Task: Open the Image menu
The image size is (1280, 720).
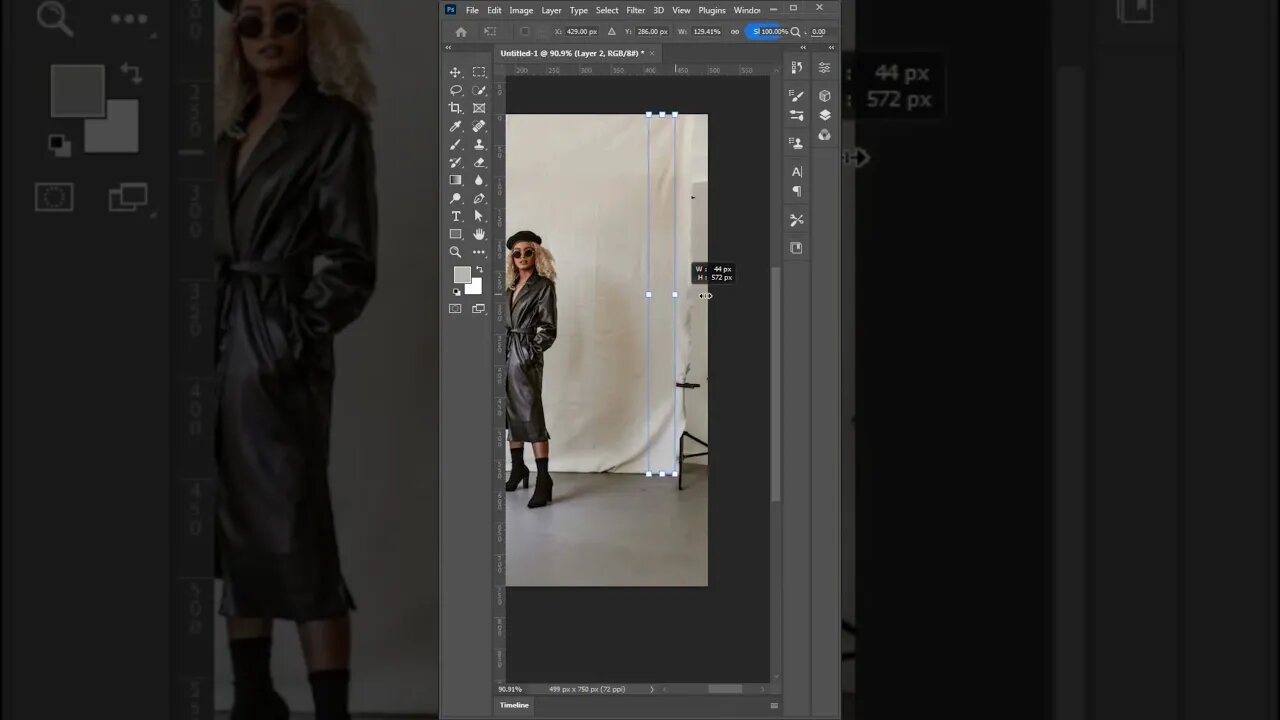Action: coord(521,10)
